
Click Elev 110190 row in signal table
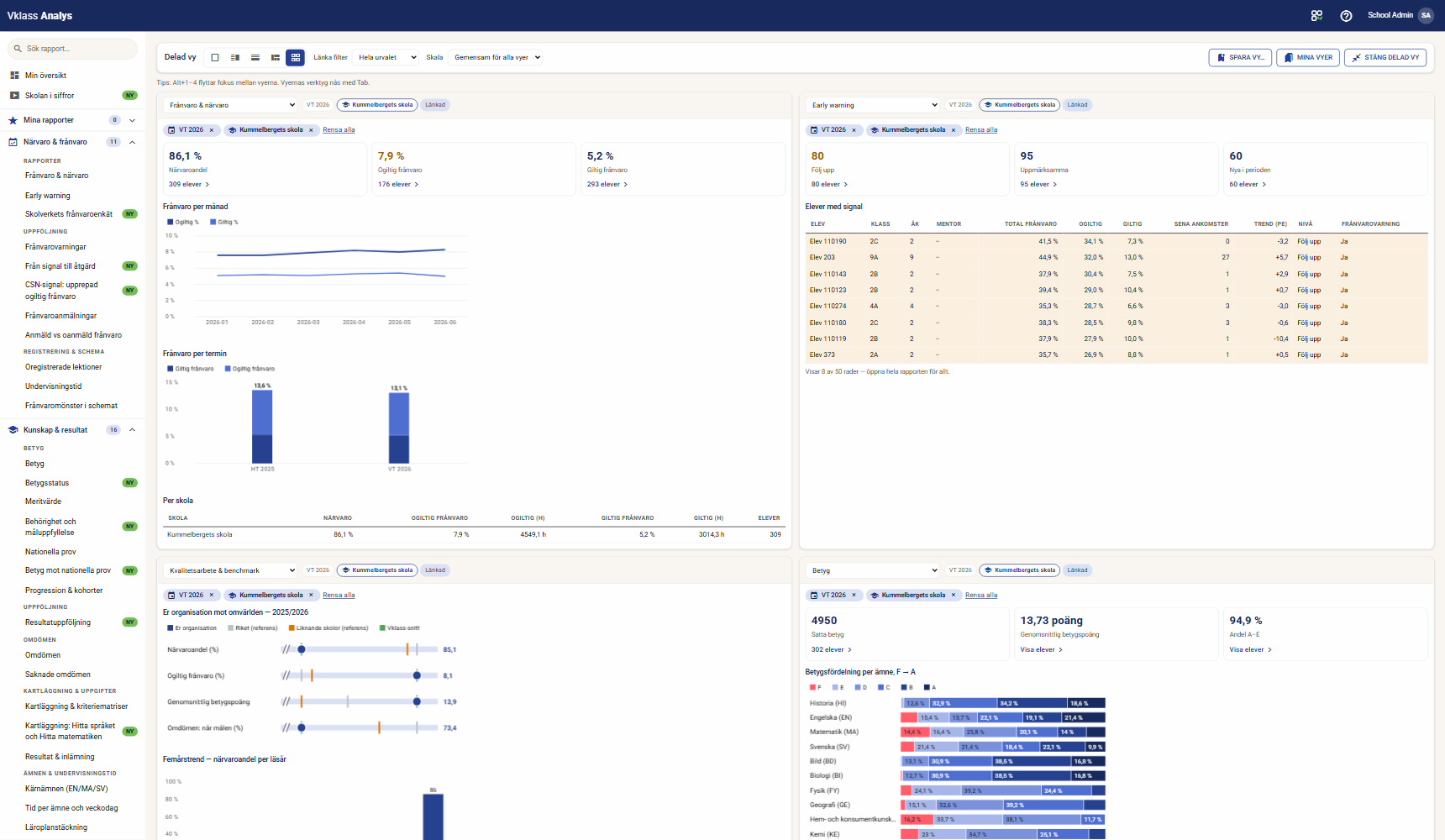click(1117, 241)
